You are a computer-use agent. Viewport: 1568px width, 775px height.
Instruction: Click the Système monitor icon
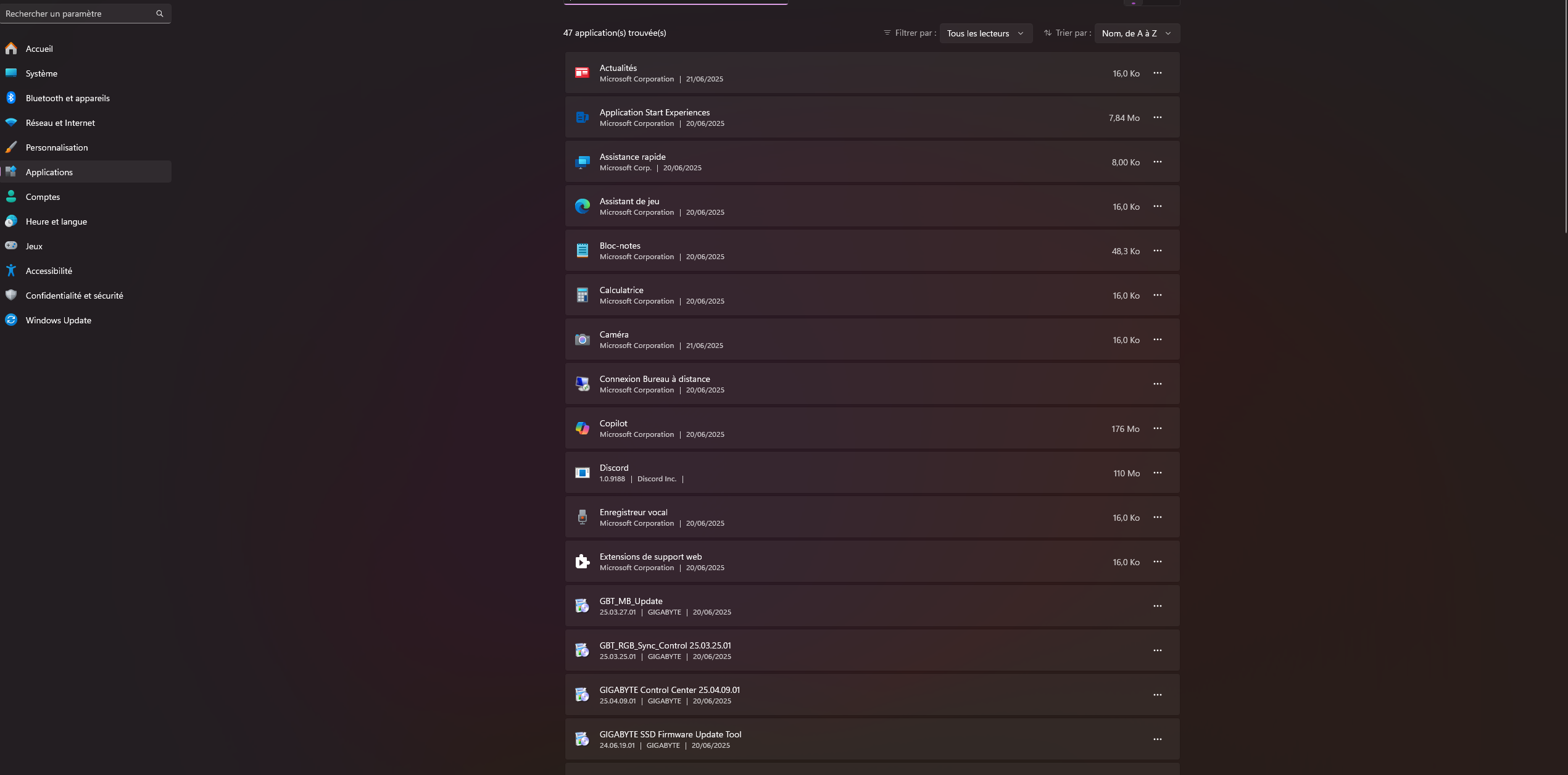click(11, 73)
